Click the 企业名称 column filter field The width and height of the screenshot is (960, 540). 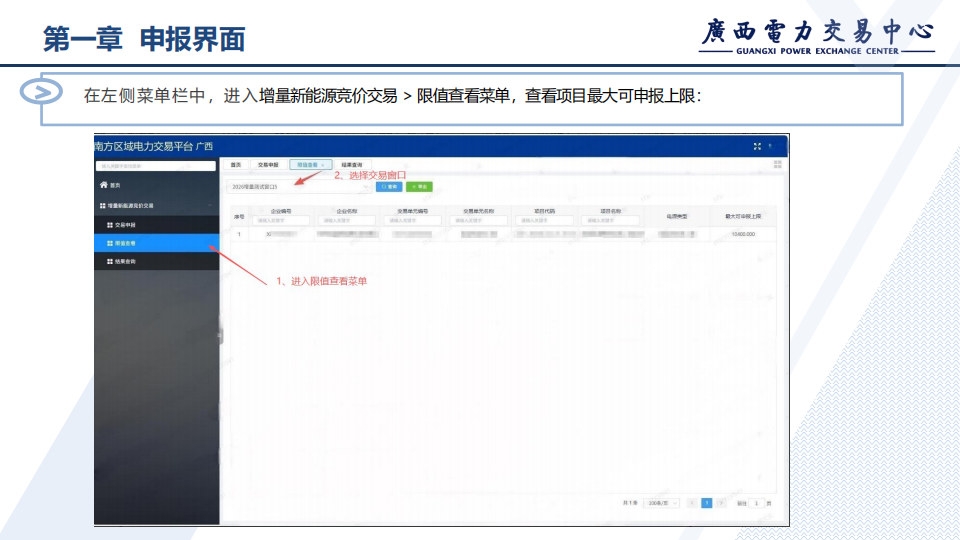(x=347, y=220)
